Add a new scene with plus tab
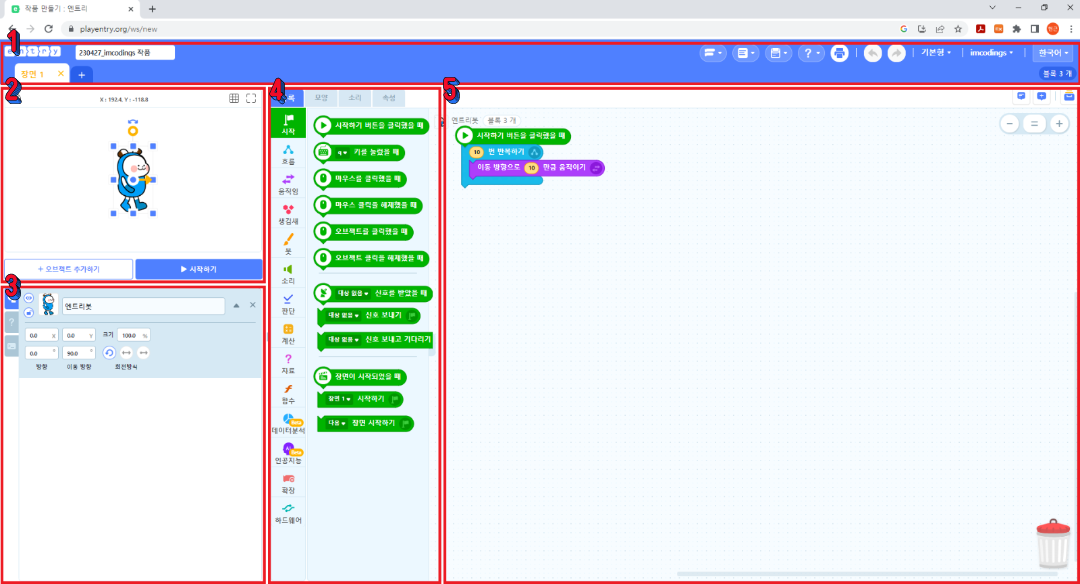 [81, 74]
